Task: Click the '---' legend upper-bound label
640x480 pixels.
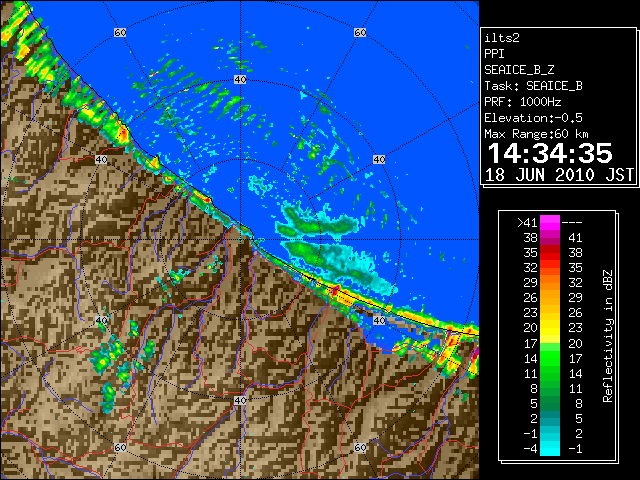Action: tap(572, 222)
